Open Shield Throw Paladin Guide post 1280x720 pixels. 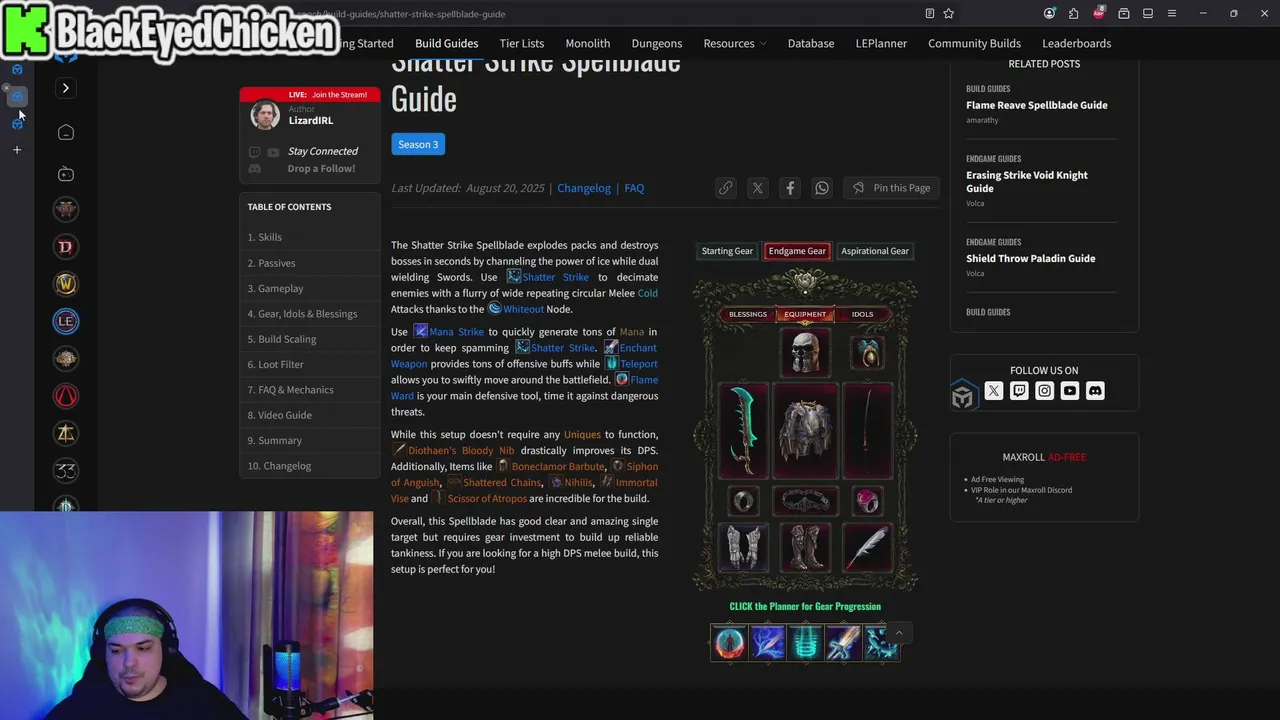1031,258
